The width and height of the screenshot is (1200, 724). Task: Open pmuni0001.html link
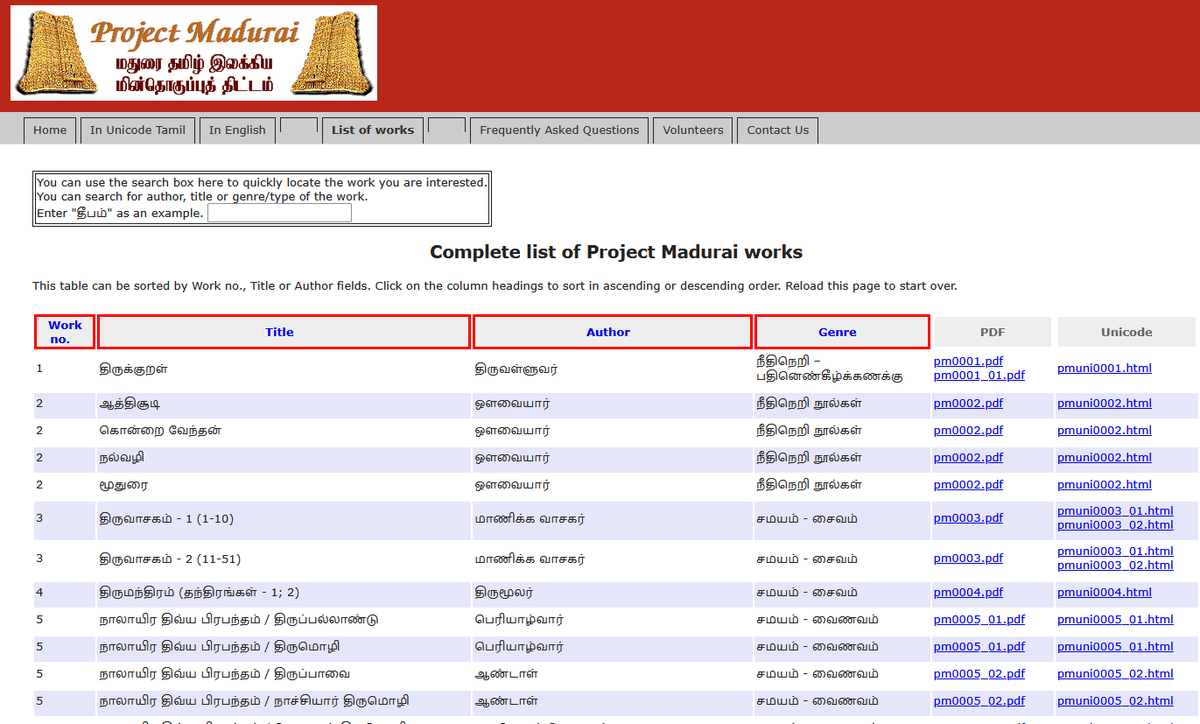tap(1104, 368)
